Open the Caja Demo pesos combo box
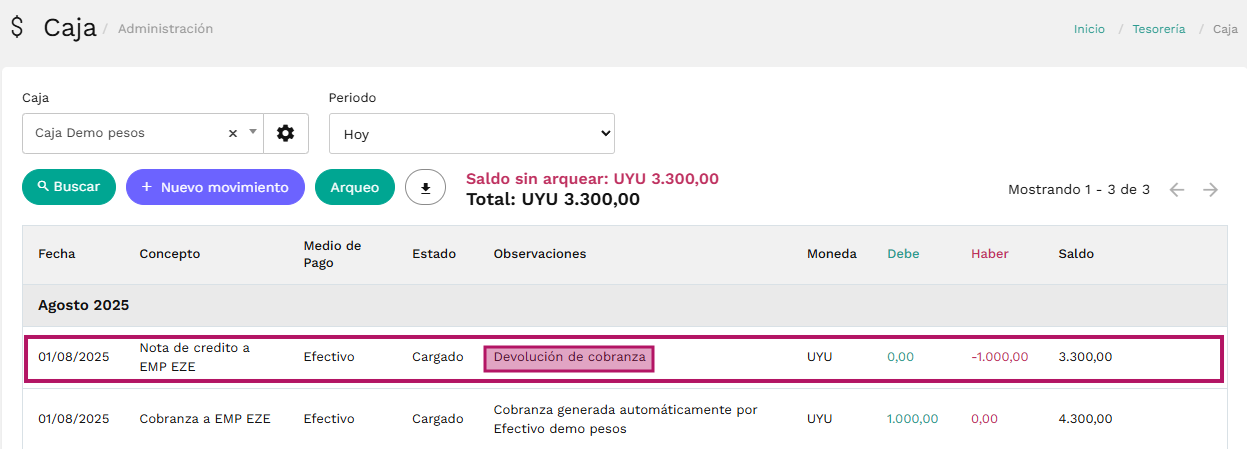 [x=143, y=133]
